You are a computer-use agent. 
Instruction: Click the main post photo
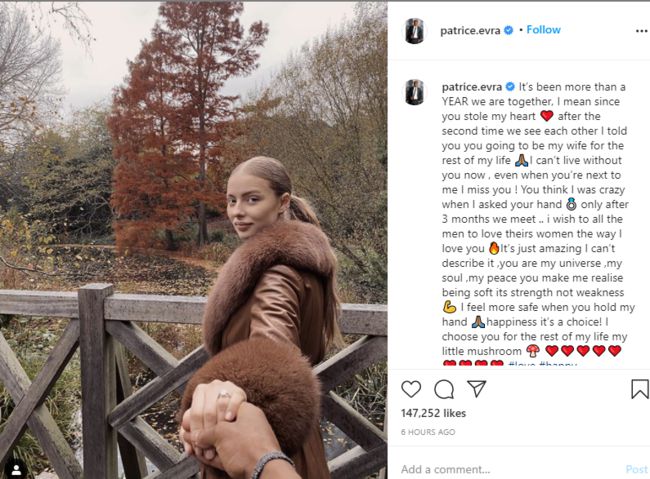tap(193, 240)
